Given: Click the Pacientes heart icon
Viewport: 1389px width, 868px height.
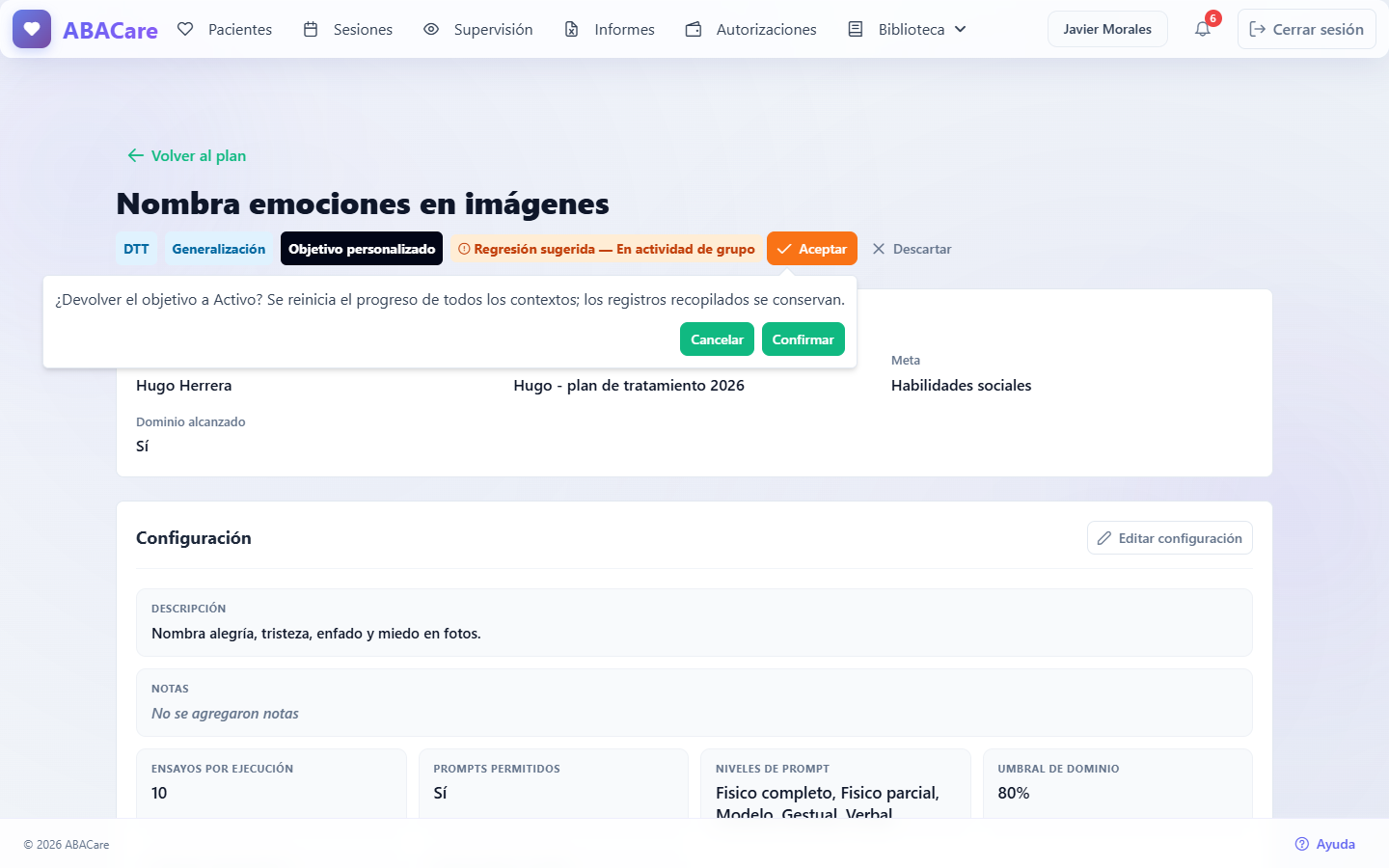Looking at the screenshot, I should 185,29.
